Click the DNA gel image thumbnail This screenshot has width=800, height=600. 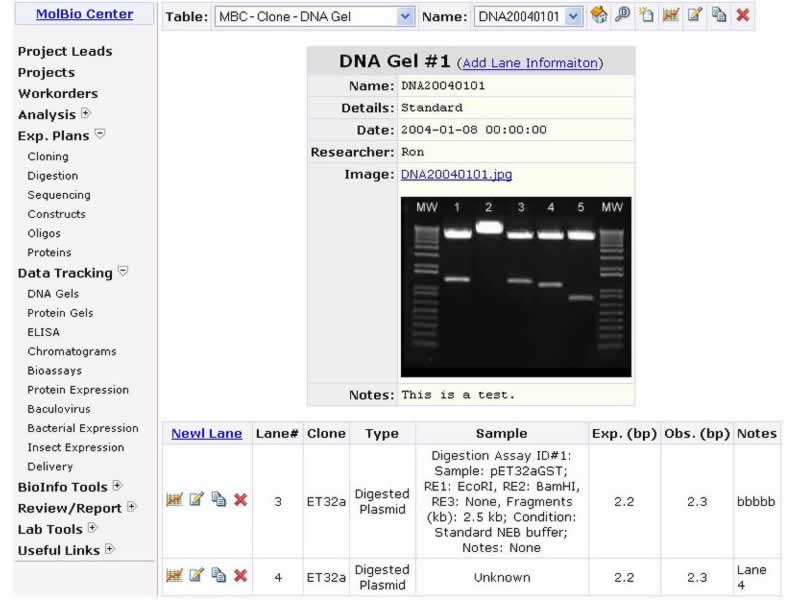tap(516, 286)
